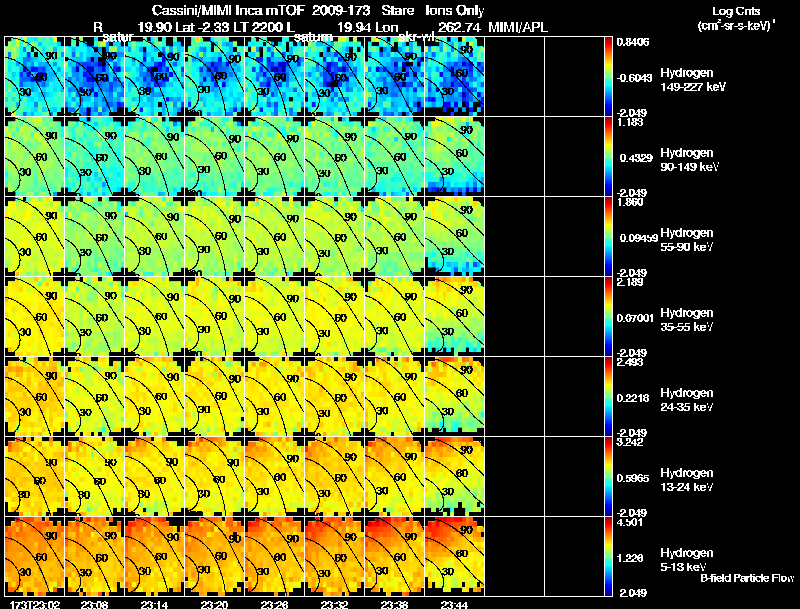Click the 'MIMI/APL' header text
Image resolution: width=800 pixels, height=609 pixels.
pyautogui.click(x=518, y=27)
